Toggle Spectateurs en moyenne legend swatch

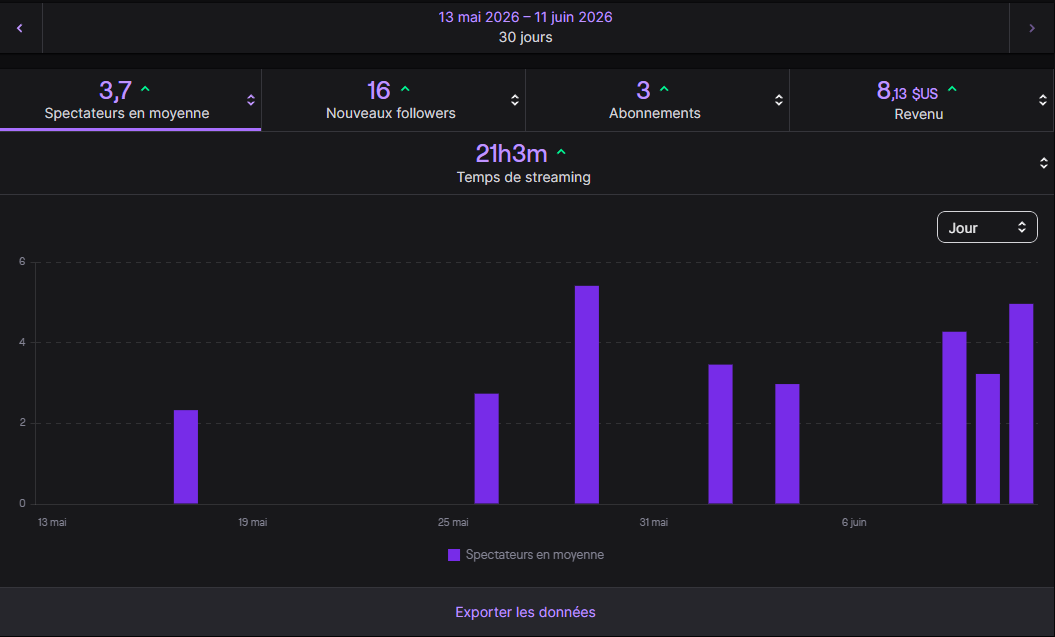point(454,555)
